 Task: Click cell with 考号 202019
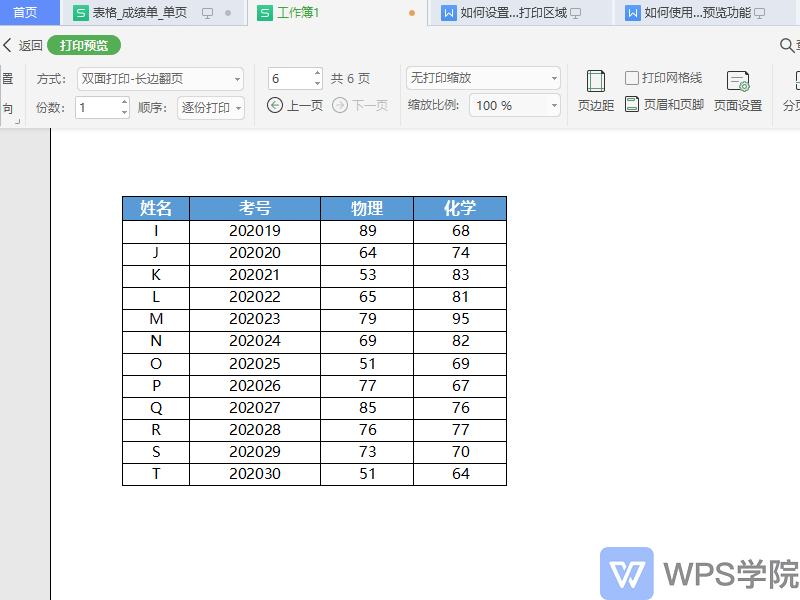tap(255, 231)
